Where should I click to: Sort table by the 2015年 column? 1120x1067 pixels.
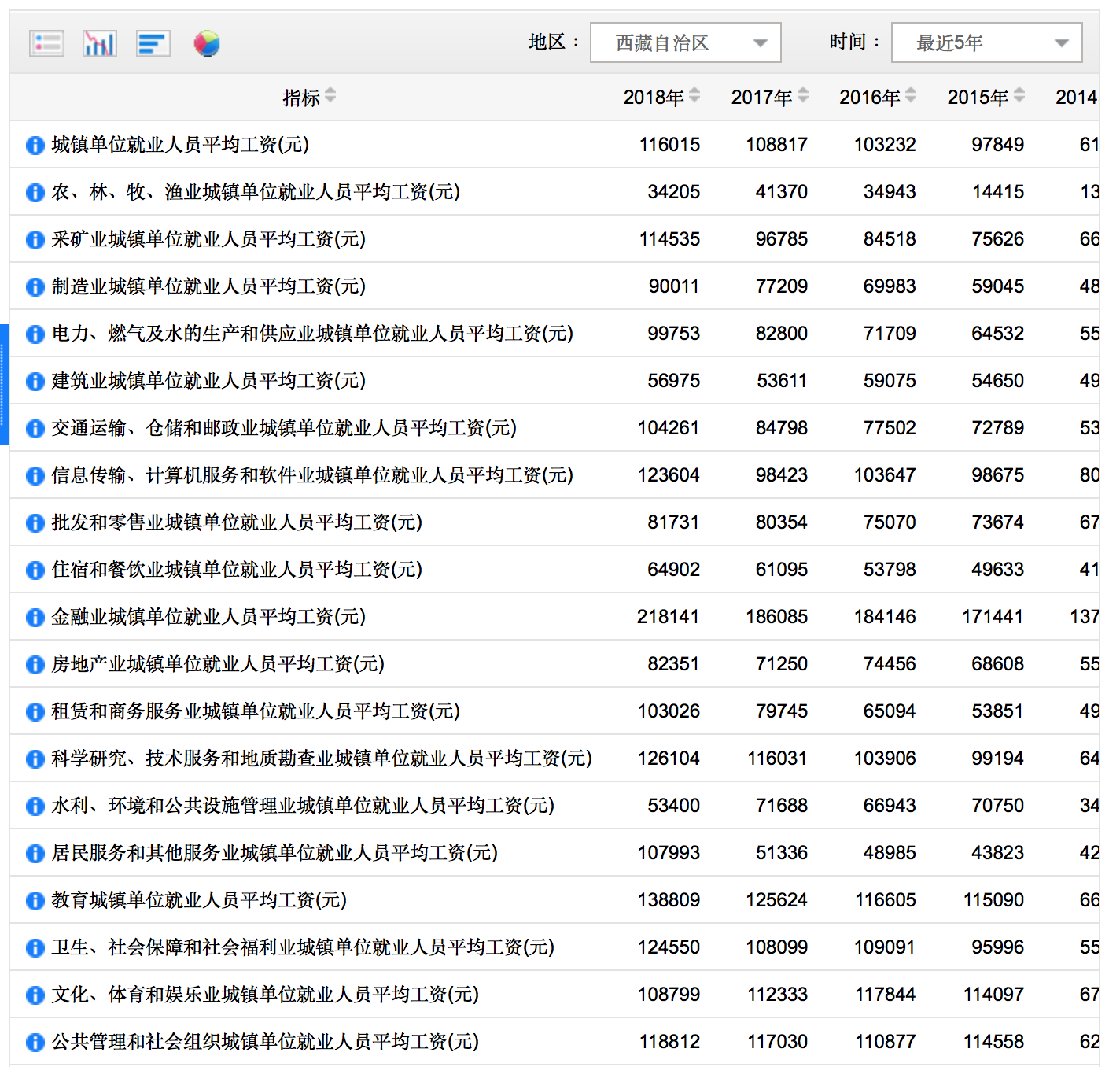click(x=1019, y=96)
